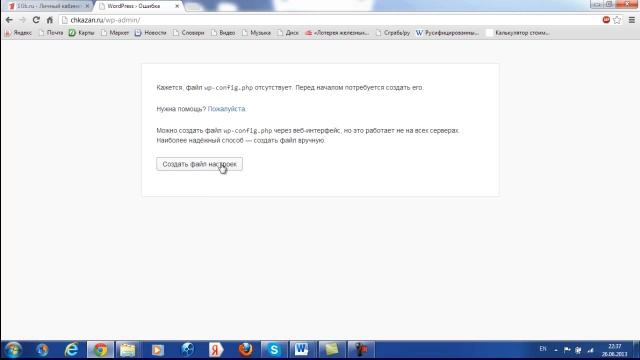Open the Видео bookmark
The image size is (640, 360).
pyautogui.click(x=223, y=33)
